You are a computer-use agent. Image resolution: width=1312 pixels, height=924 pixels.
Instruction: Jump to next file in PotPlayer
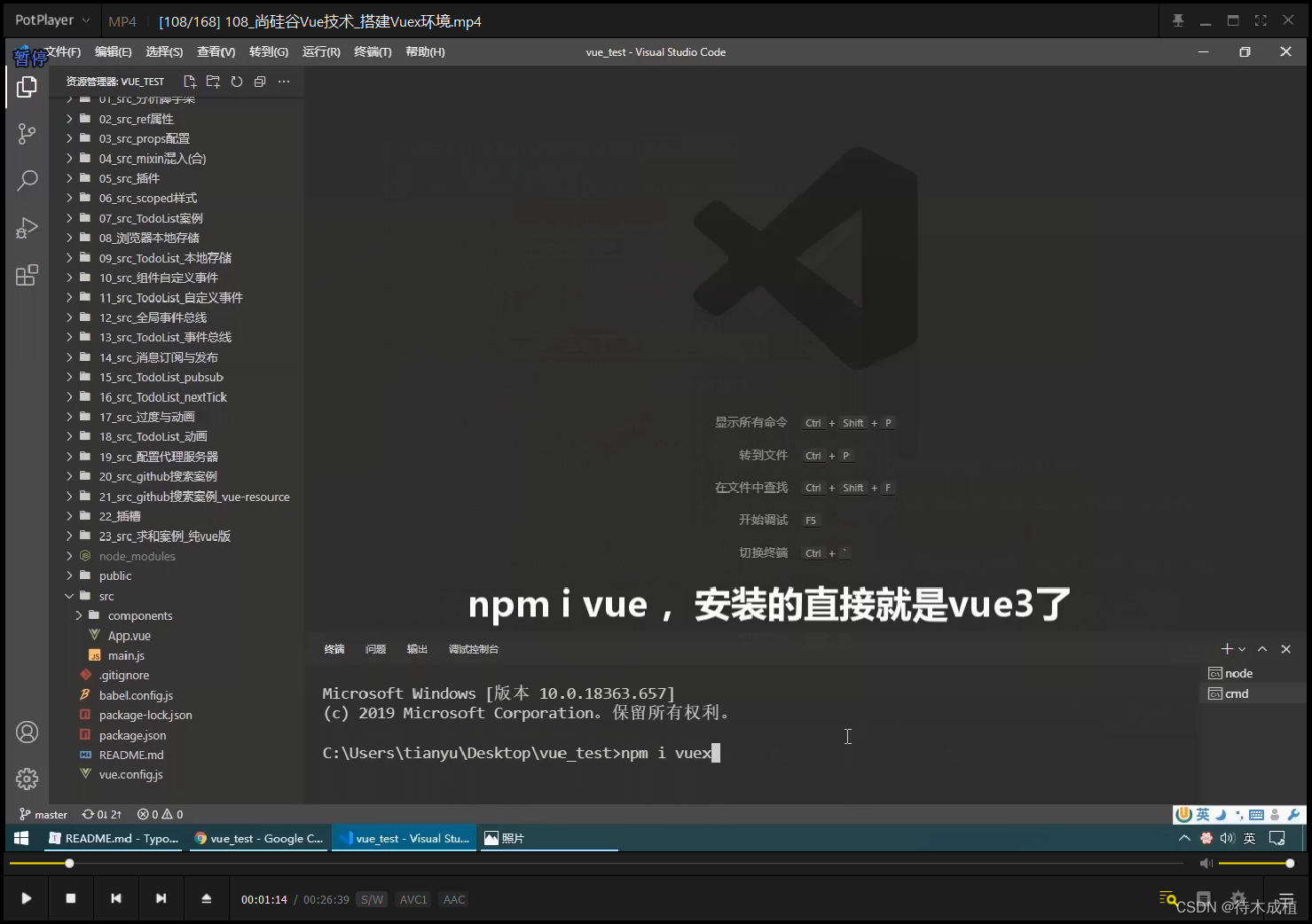click(x=161, y=898)
